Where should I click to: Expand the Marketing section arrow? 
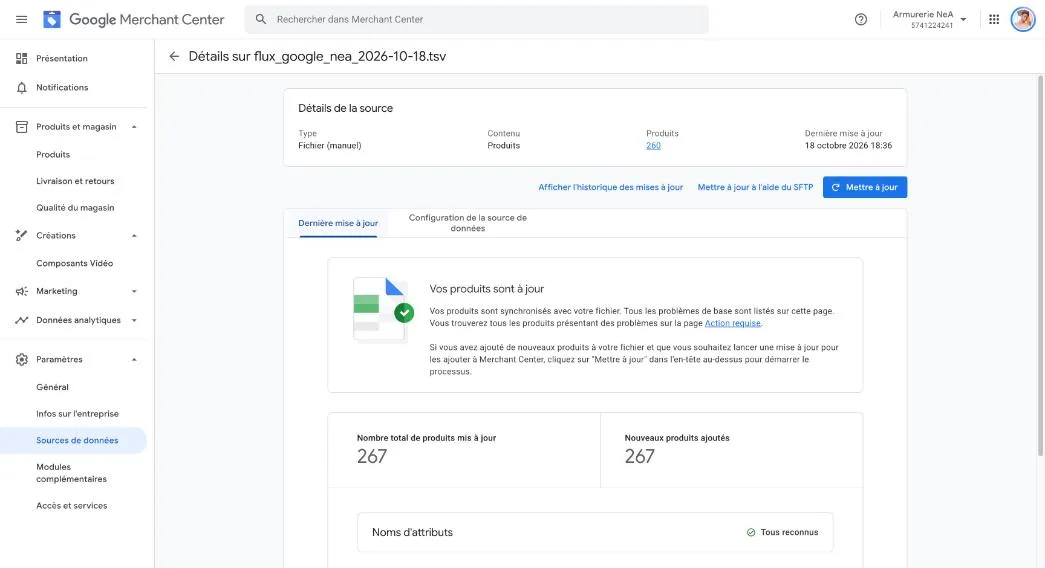[134, 291]
